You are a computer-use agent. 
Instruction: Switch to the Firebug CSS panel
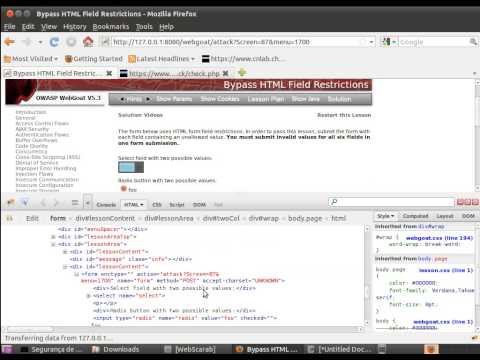click(x=157, y=205)
